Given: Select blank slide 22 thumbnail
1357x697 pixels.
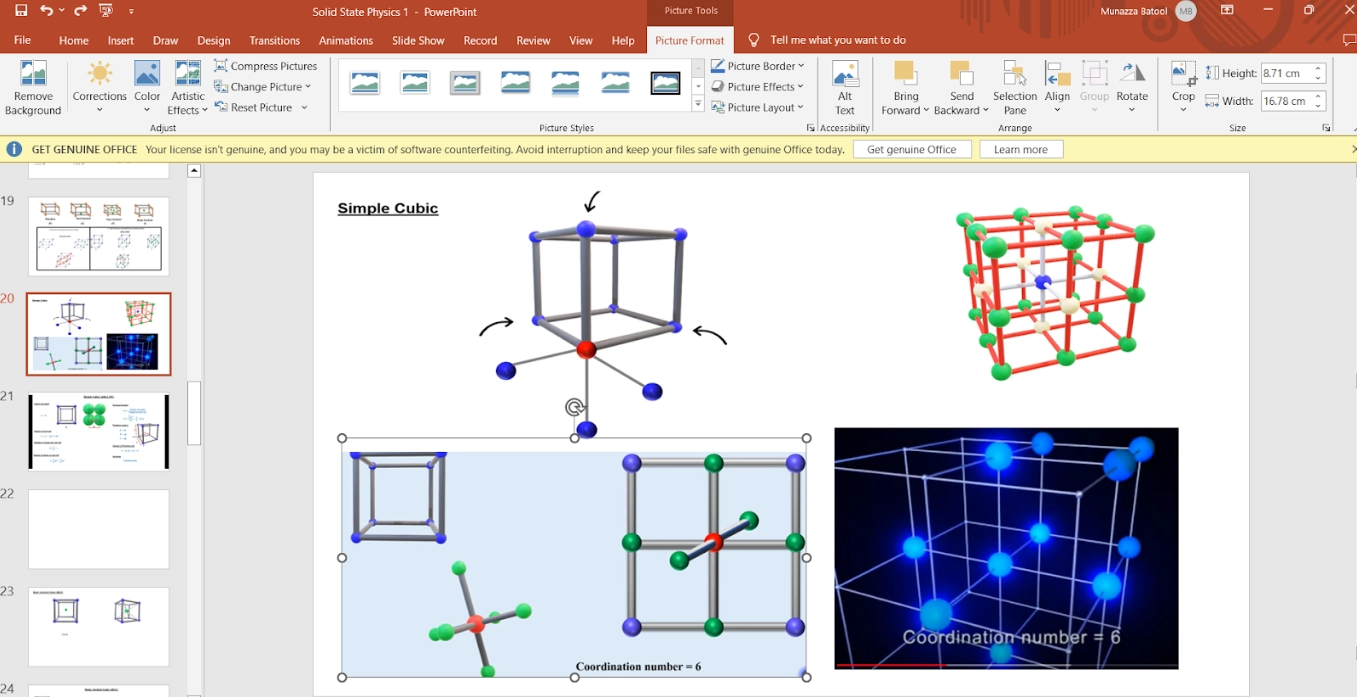Looking at the screenshot, I should point(98,529).
